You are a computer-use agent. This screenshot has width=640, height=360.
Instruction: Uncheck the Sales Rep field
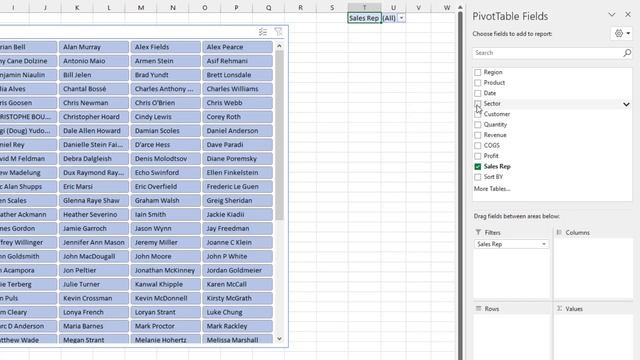[478, 167]
